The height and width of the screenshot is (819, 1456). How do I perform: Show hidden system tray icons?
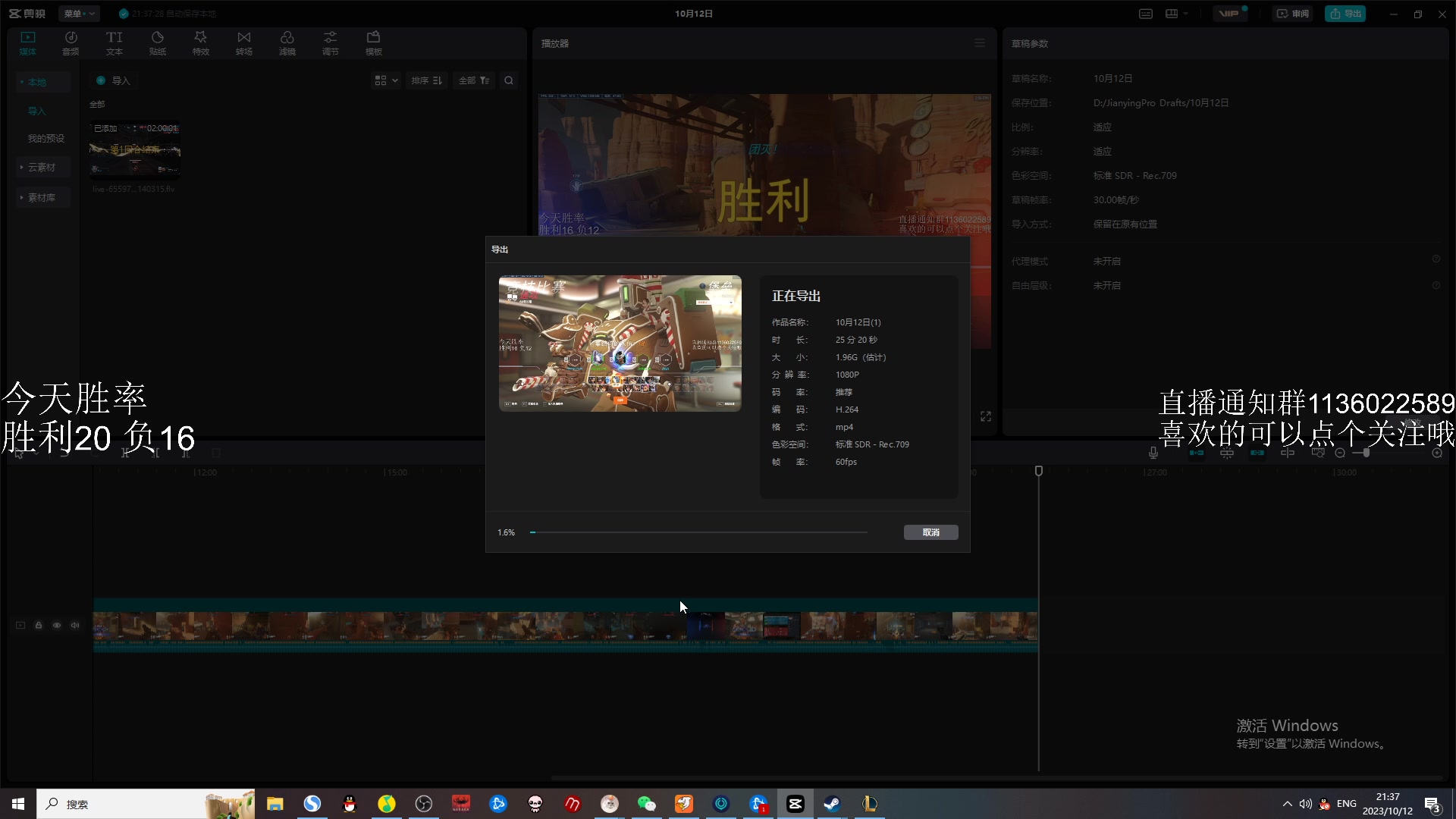pos(1287,804)
